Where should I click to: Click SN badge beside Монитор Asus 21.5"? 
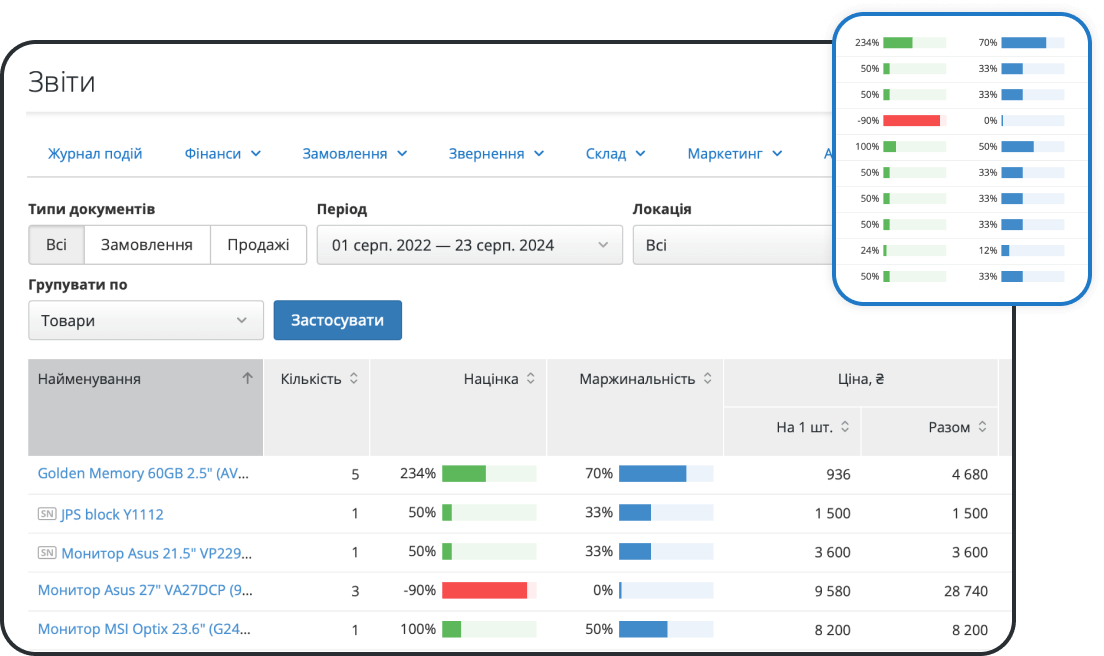coord(46,552)
